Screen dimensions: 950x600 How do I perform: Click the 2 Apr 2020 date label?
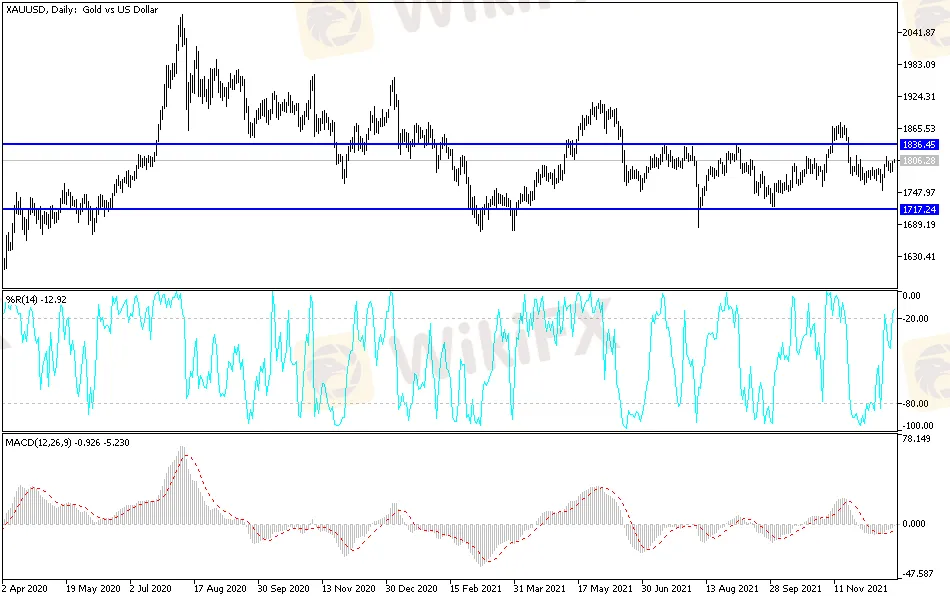click(25, 588)
